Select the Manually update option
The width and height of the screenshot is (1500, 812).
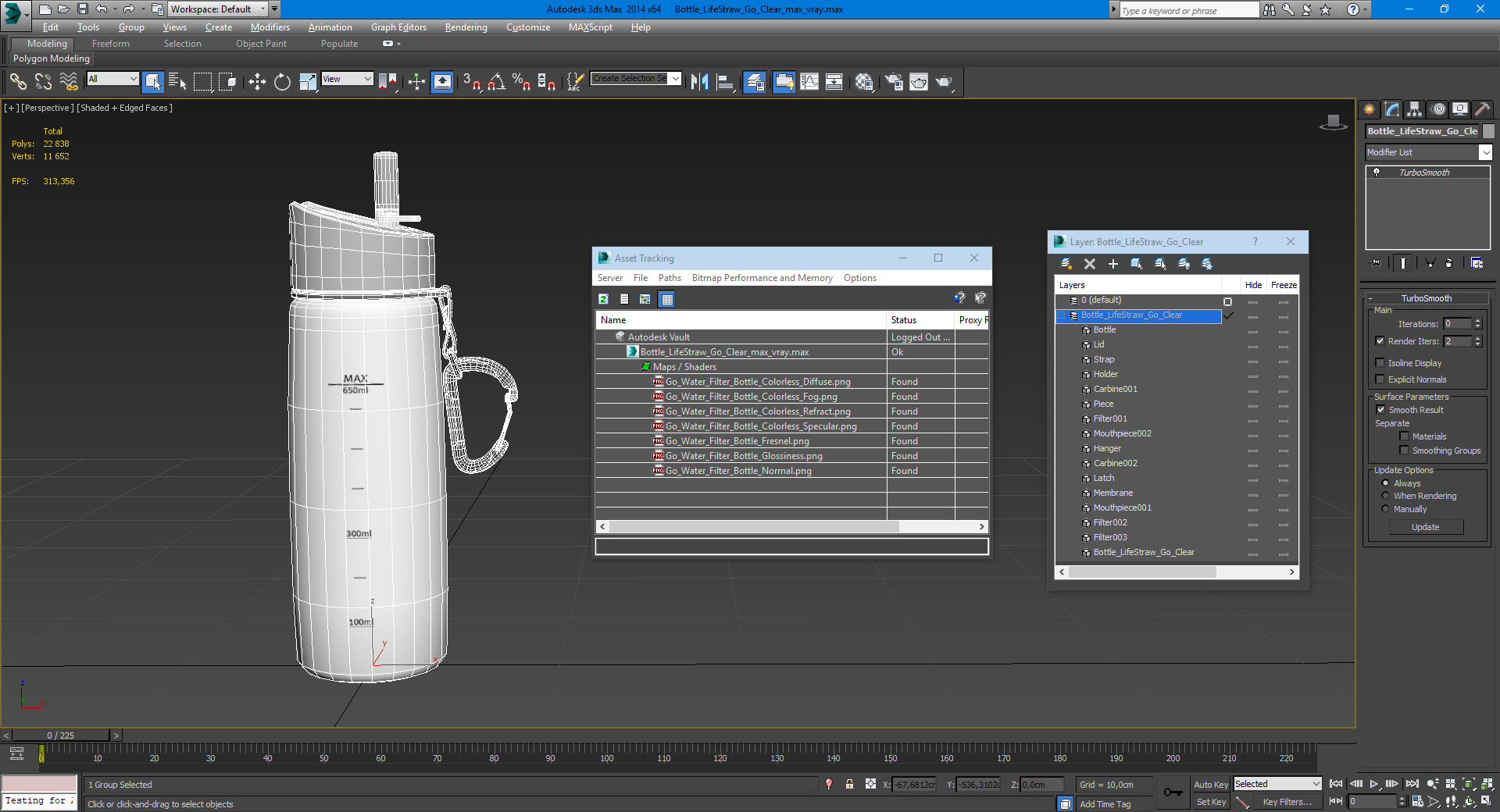(x=1385, y=508)
